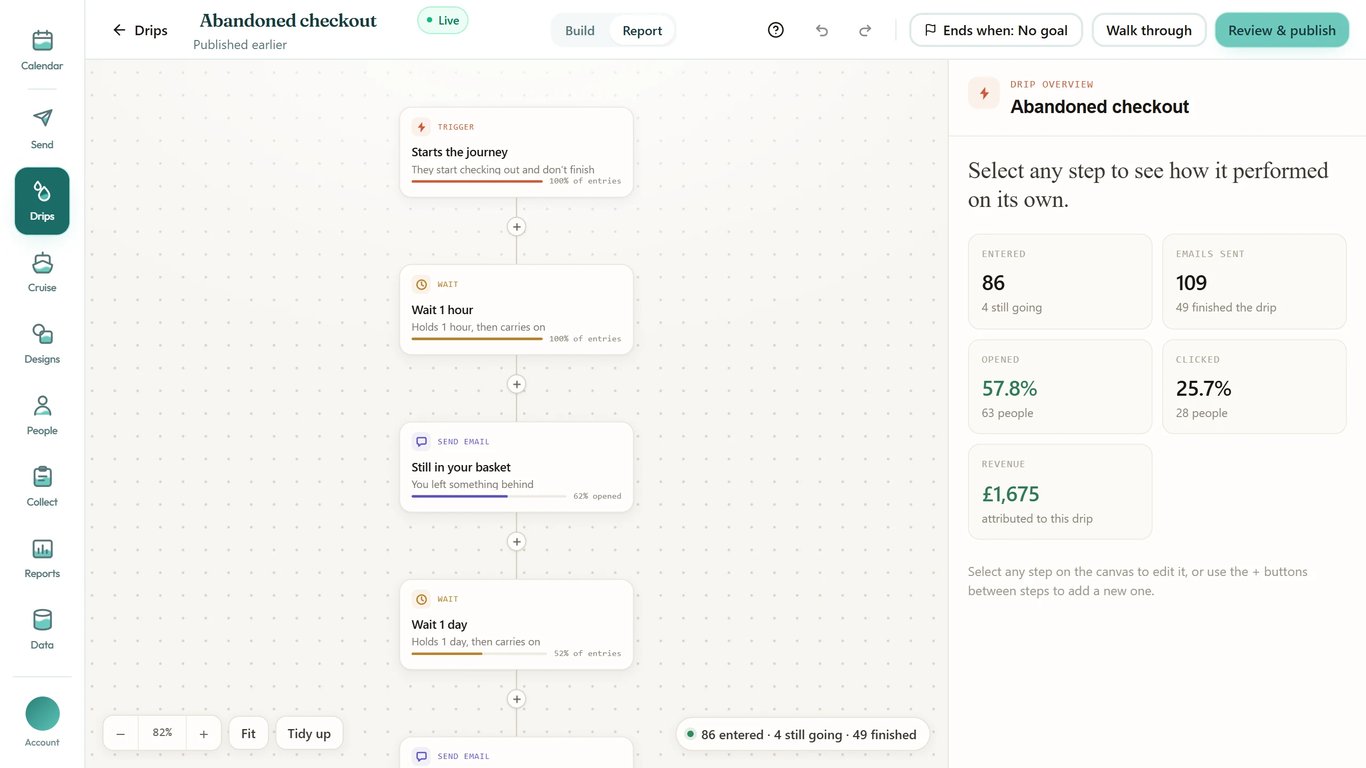Select the Starts the journey trigger card
This screenshot has width=1366, height=768.
point(516,152)
